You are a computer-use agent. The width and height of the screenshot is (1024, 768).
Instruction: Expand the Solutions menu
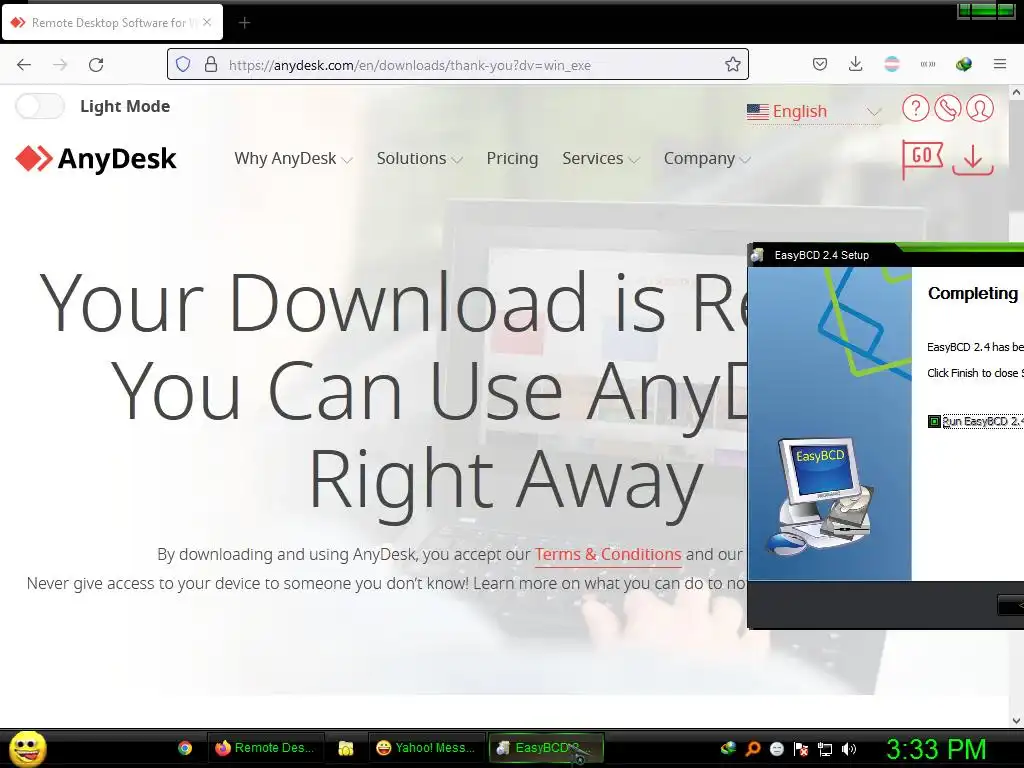pos(419,158)
